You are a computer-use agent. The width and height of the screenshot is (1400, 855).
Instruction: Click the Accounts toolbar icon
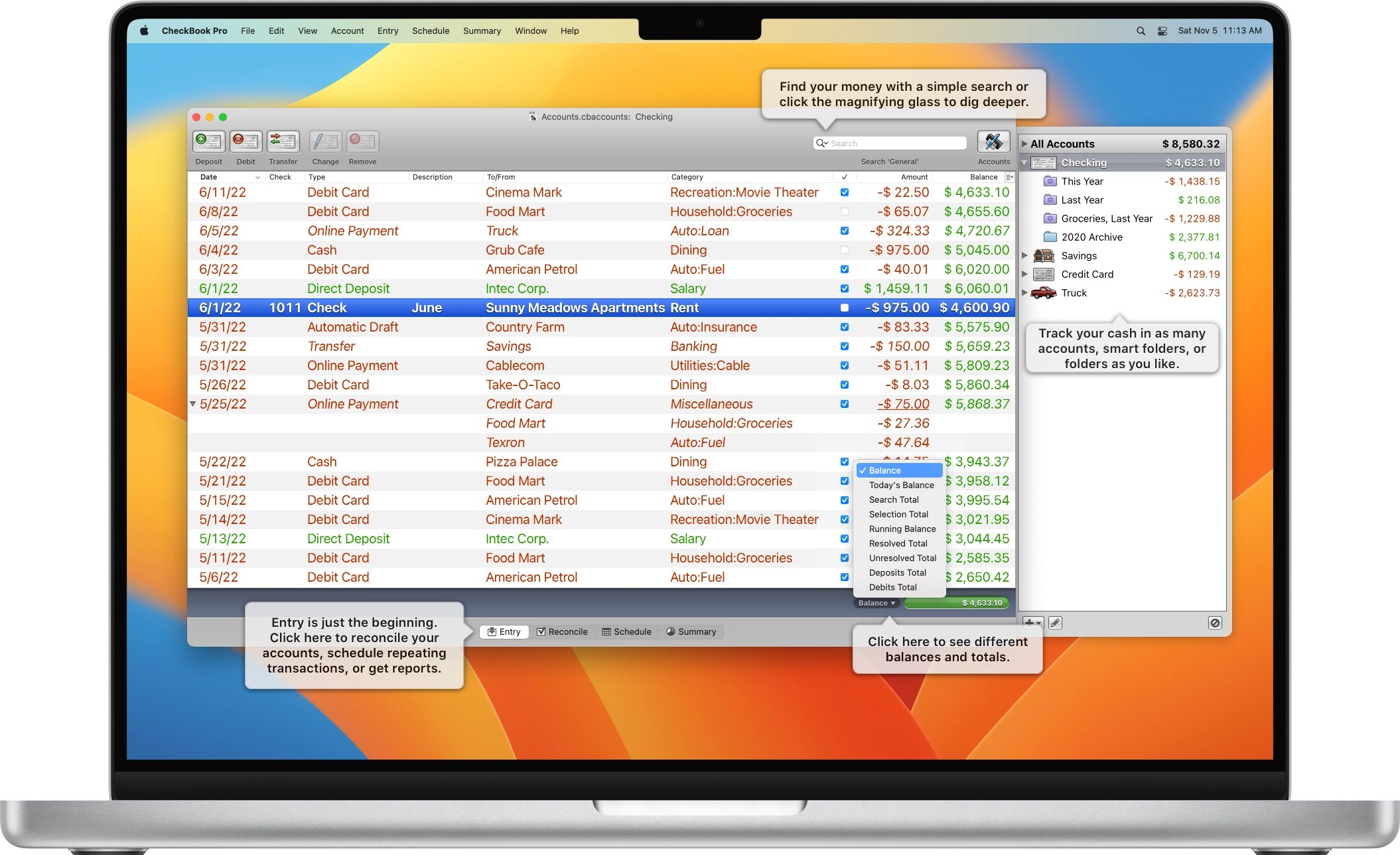click(x=993, y=141)
